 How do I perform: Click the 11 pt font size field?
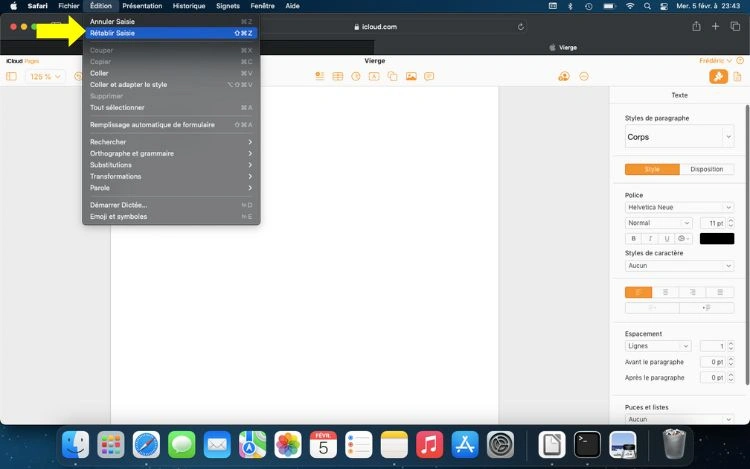pyautogui.click(x=713, y=223)
